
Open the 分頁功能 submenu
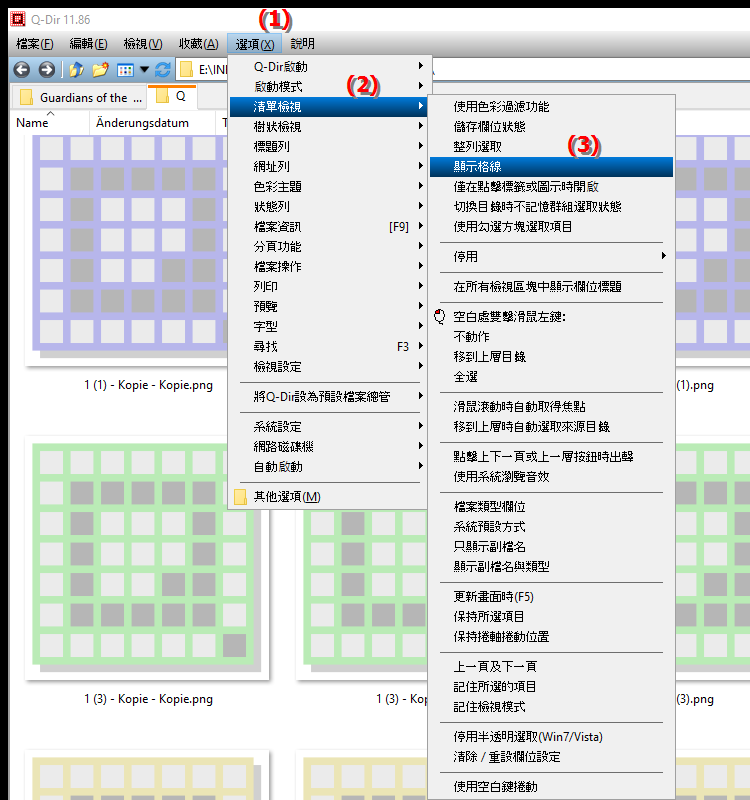point(328,246)
